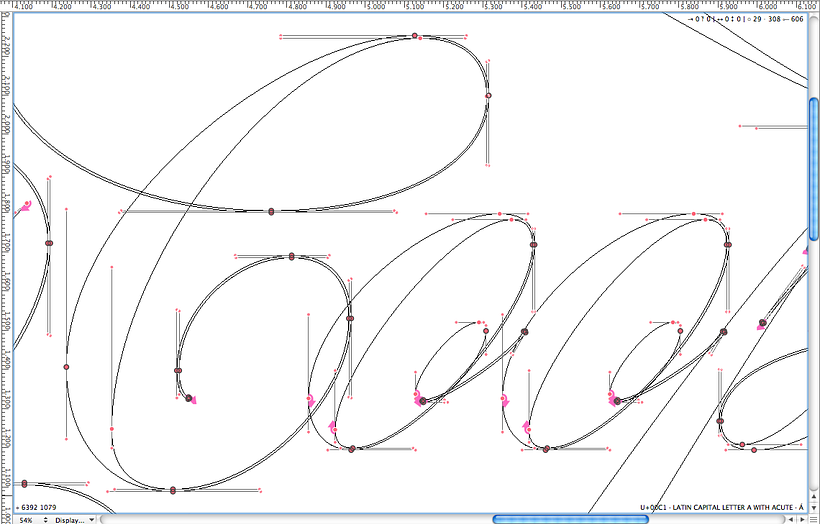Click the ruler origin corner box
The height and width of the screenshot is (524, 820).
[6, 6]
